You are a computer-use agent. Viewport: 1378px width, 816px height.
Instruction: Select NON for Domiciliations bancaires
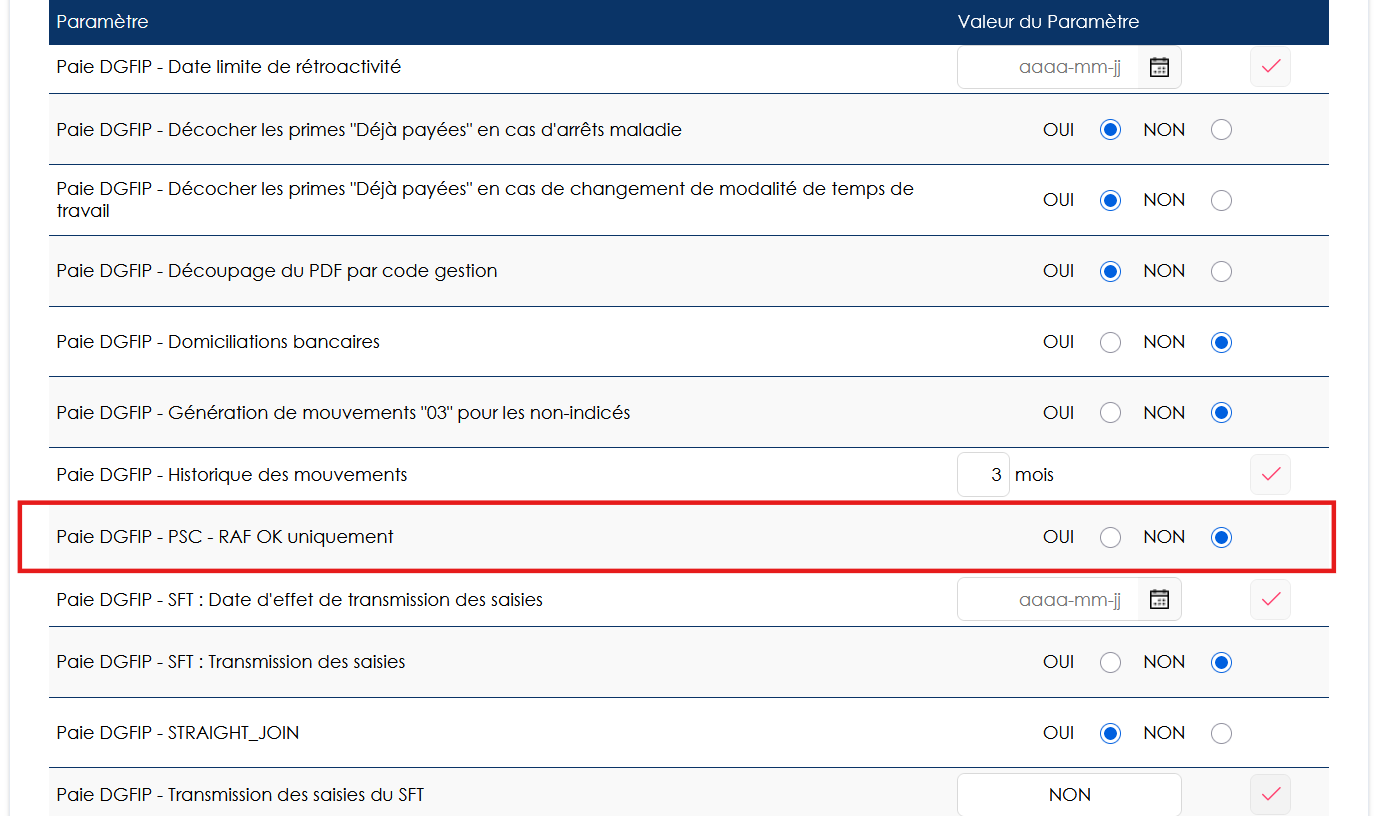point(1221,343)
